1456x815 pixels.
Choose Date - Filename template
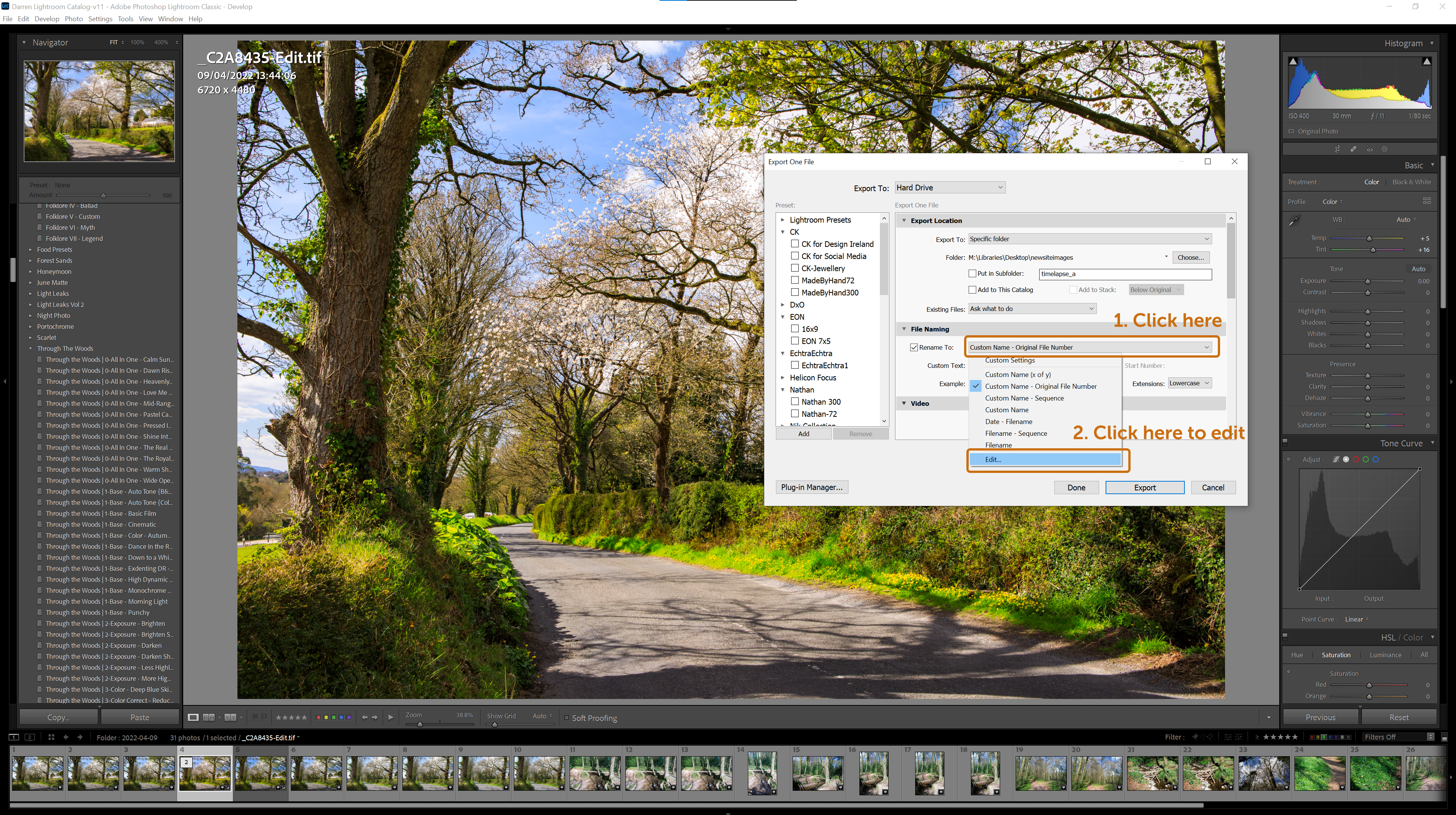click(1008, 422)
